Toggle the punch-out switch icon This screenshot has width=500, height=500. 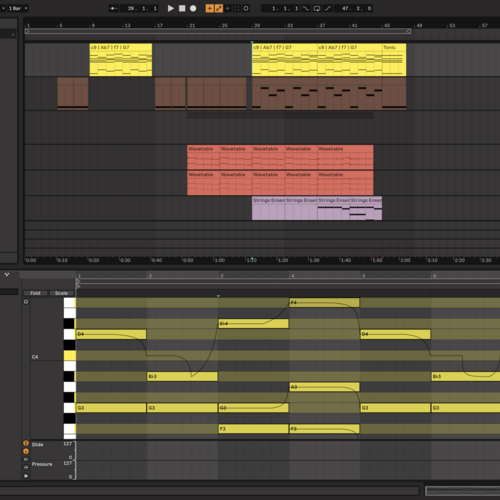click(328, 8)
